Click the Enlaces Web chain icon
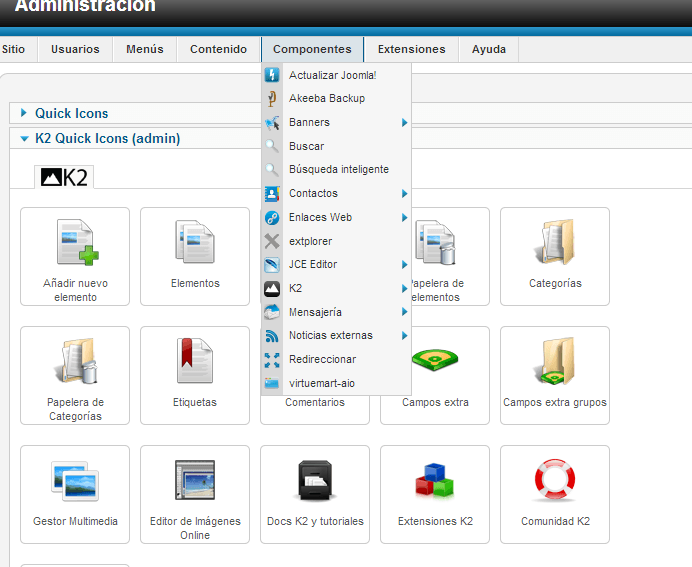 (272, 218)
